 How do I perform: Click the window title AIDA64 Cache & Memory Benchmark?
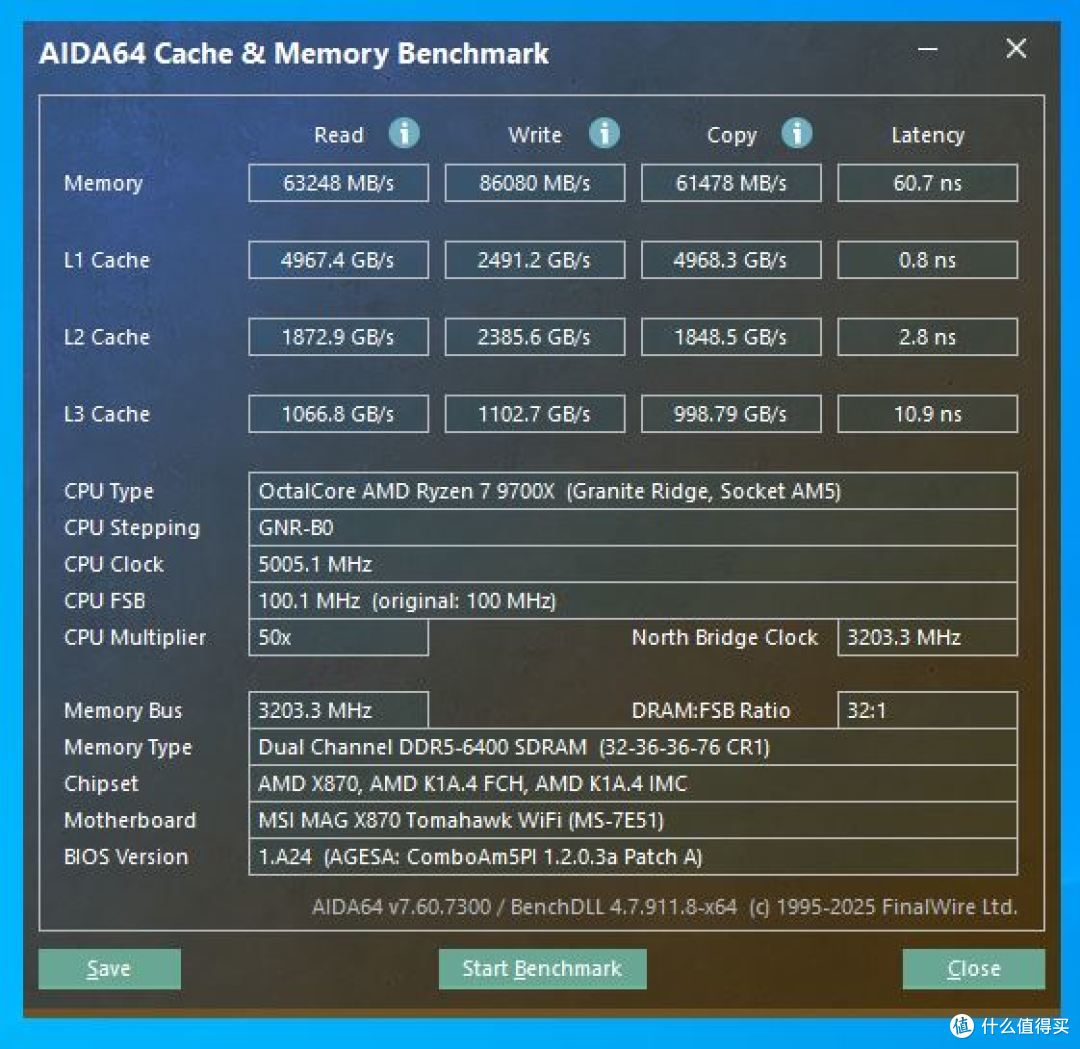(293, 54)
